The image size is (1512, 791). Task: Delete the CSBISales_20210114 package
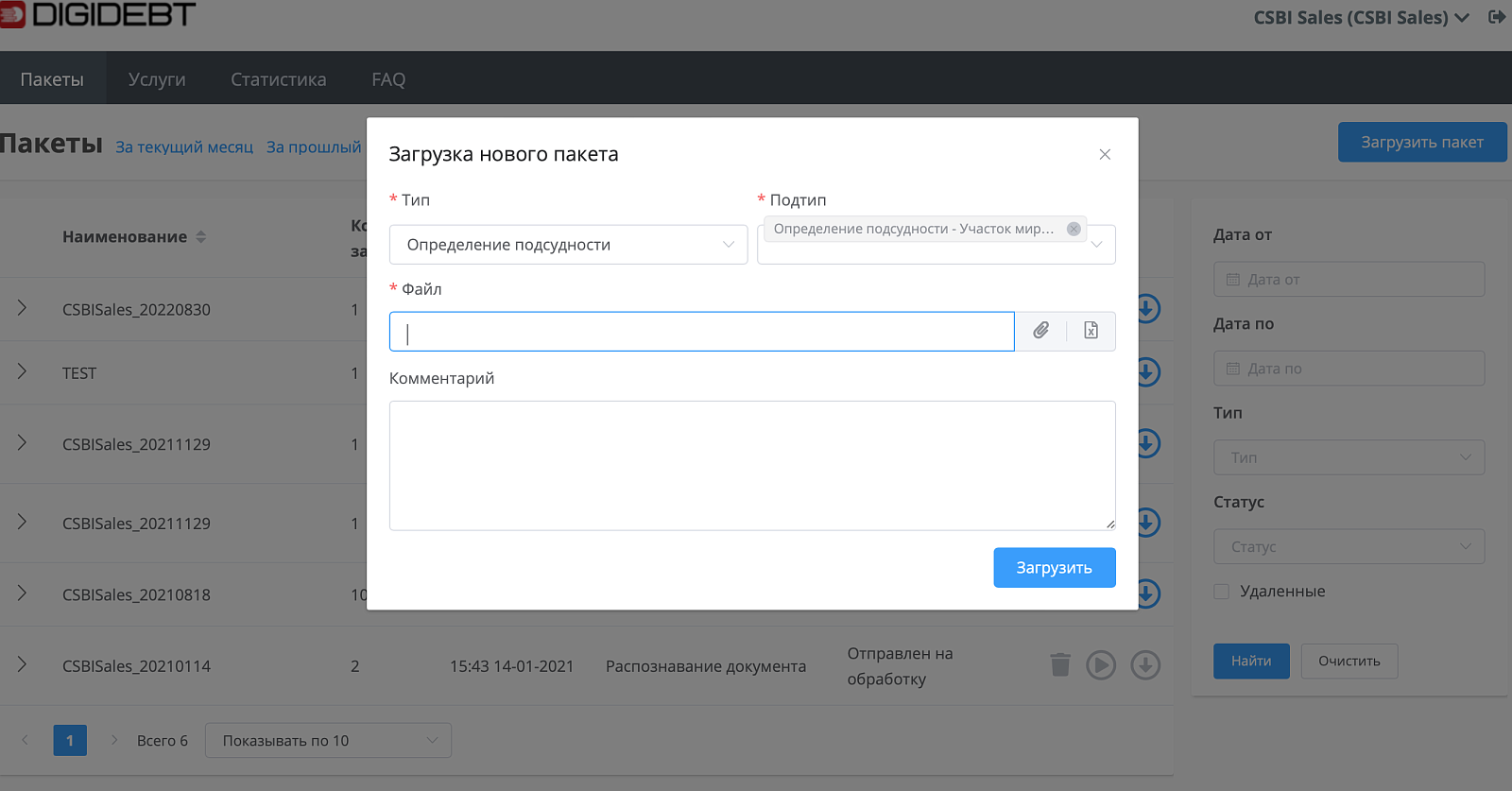[1060, 665]
